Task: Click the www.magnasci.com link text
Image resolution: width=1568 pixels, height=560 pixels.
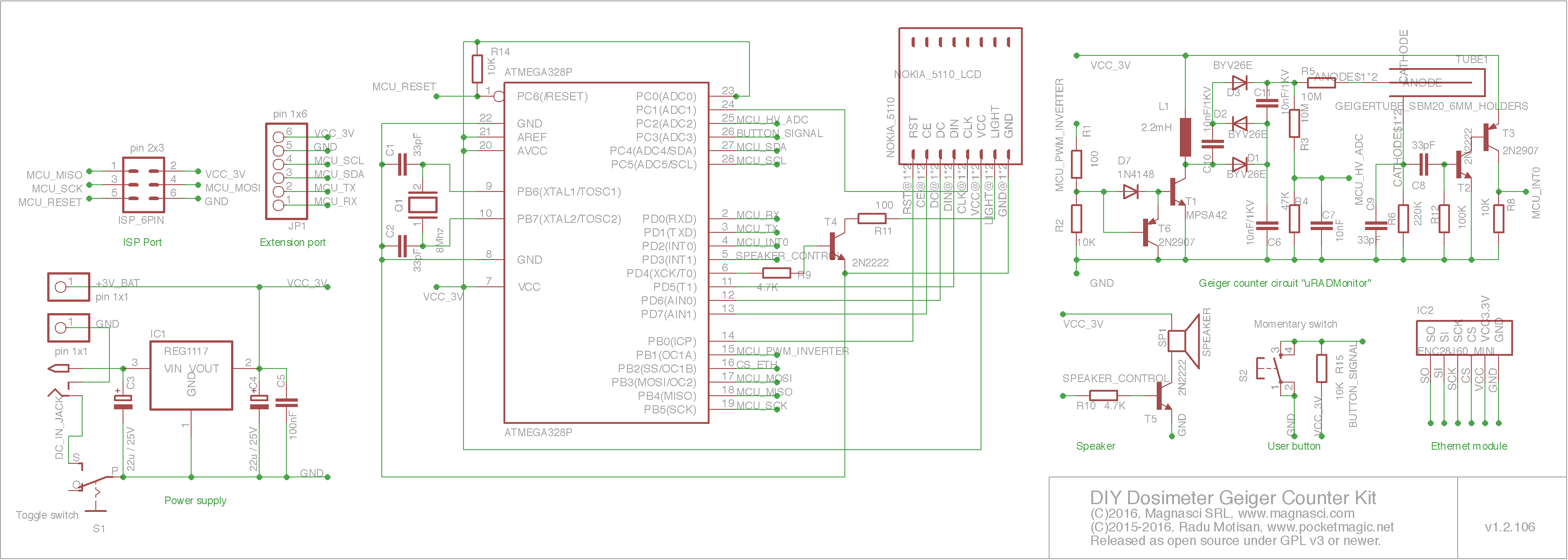Action: (1296, 513)
